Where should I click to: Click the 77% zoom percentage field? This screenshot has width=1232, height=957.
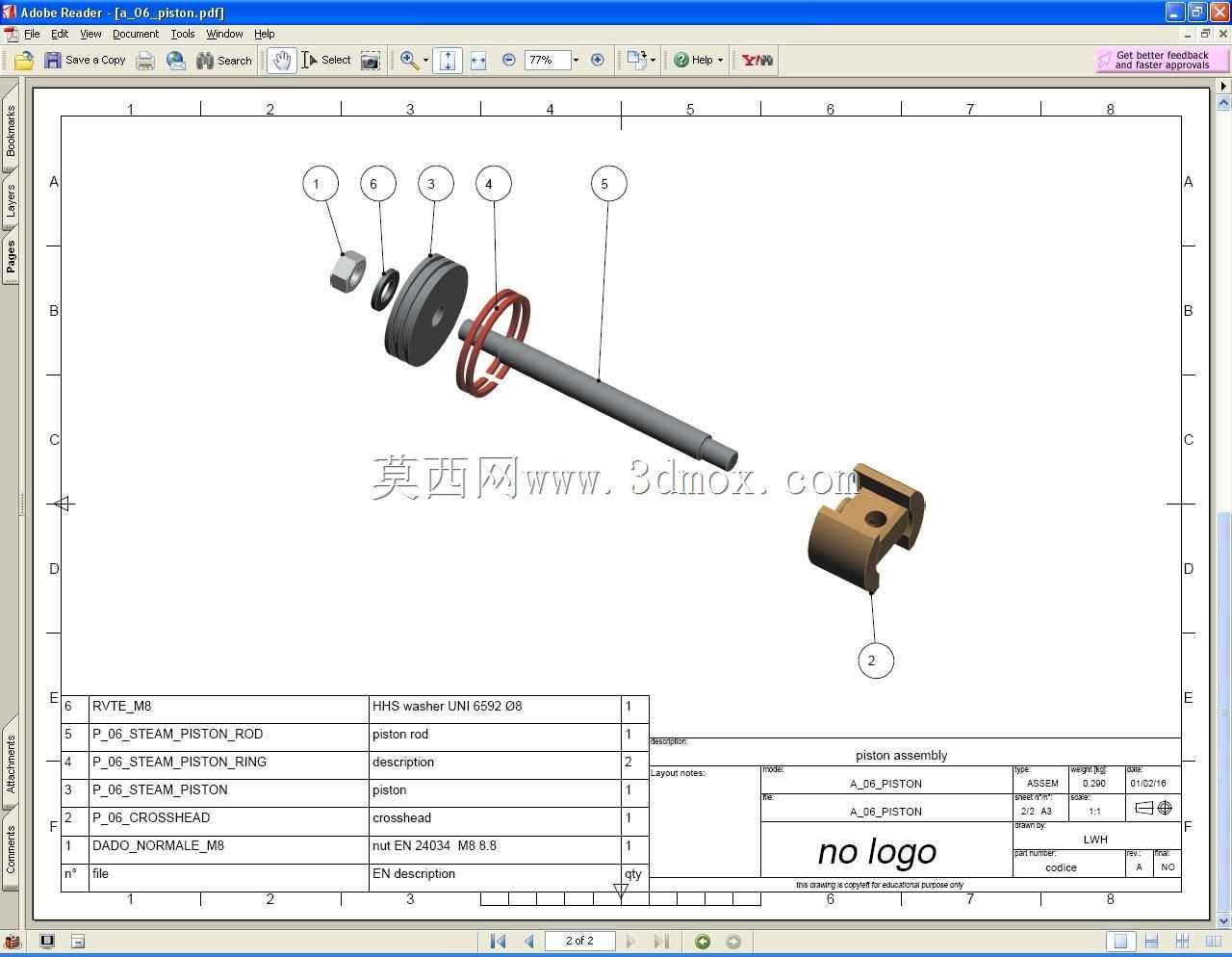click(x=547, y=61)
